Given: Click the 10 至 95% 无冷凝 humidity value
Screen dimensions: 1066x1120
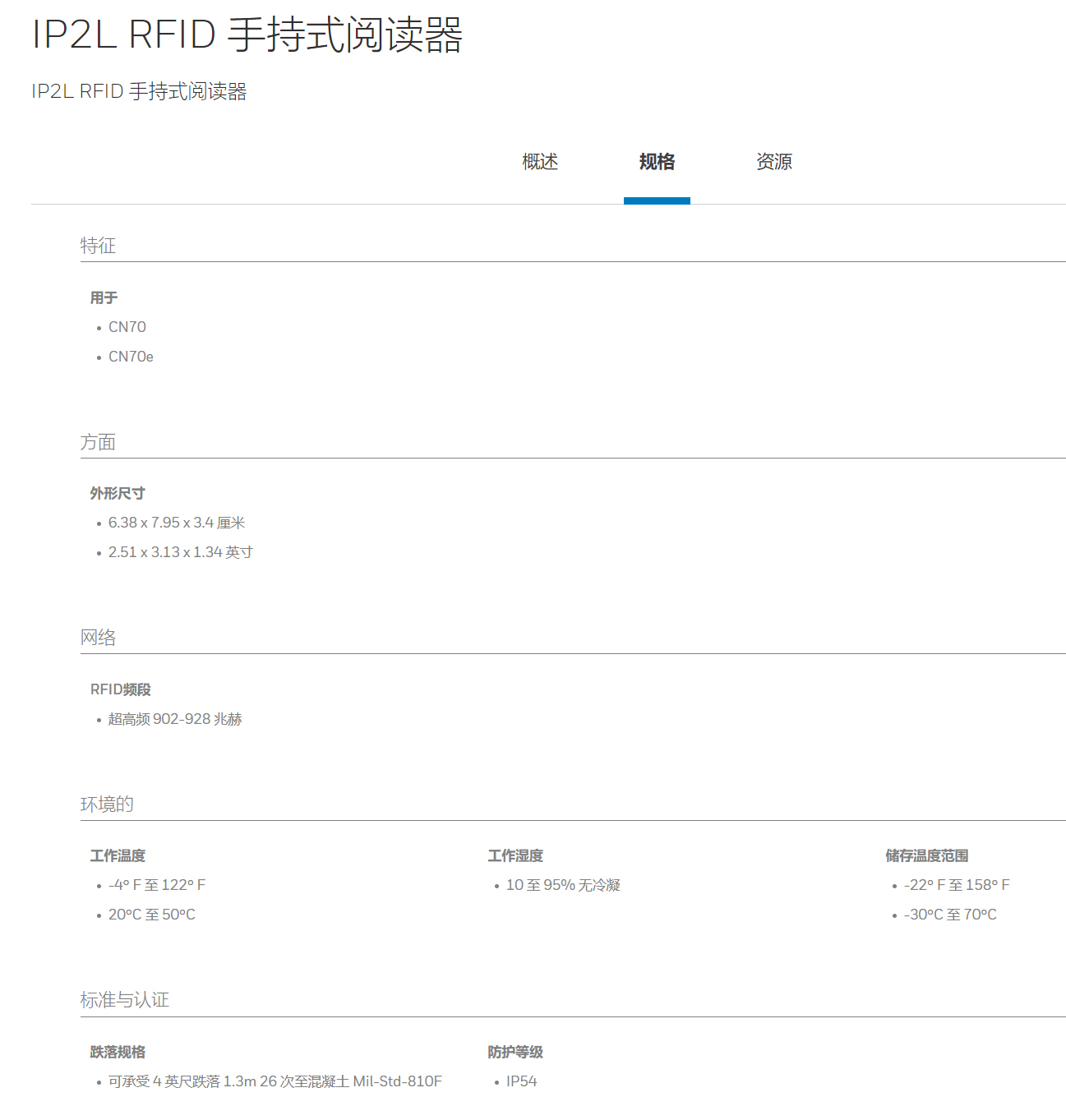Looking at the screenshot, I should (563, 885).
